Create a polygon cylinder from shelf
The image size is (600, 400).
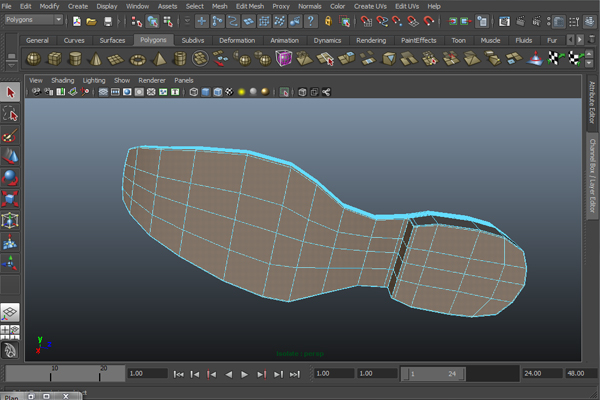tap(75, 59)
